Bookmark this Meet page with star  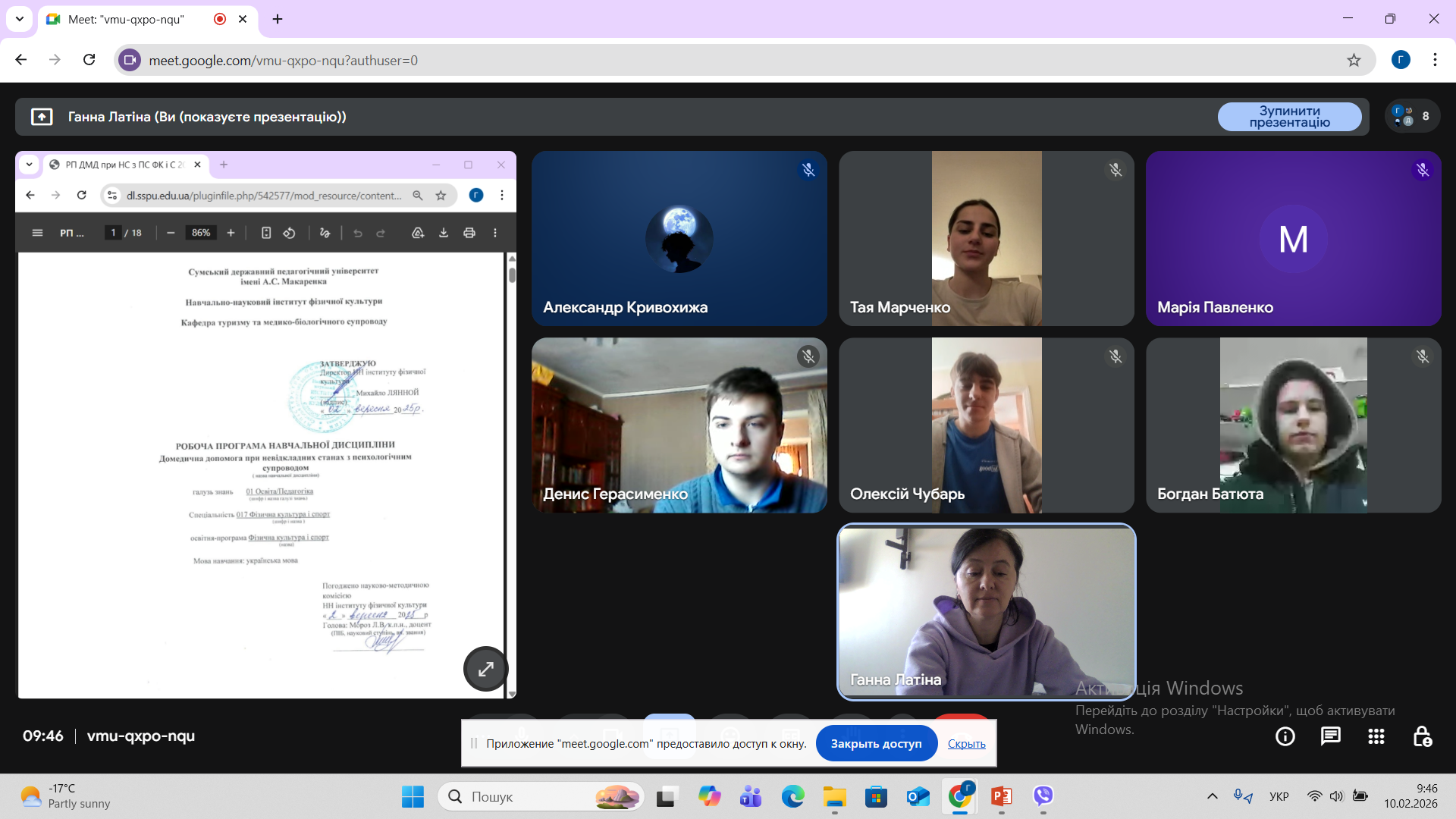[x=1354, y=60]
